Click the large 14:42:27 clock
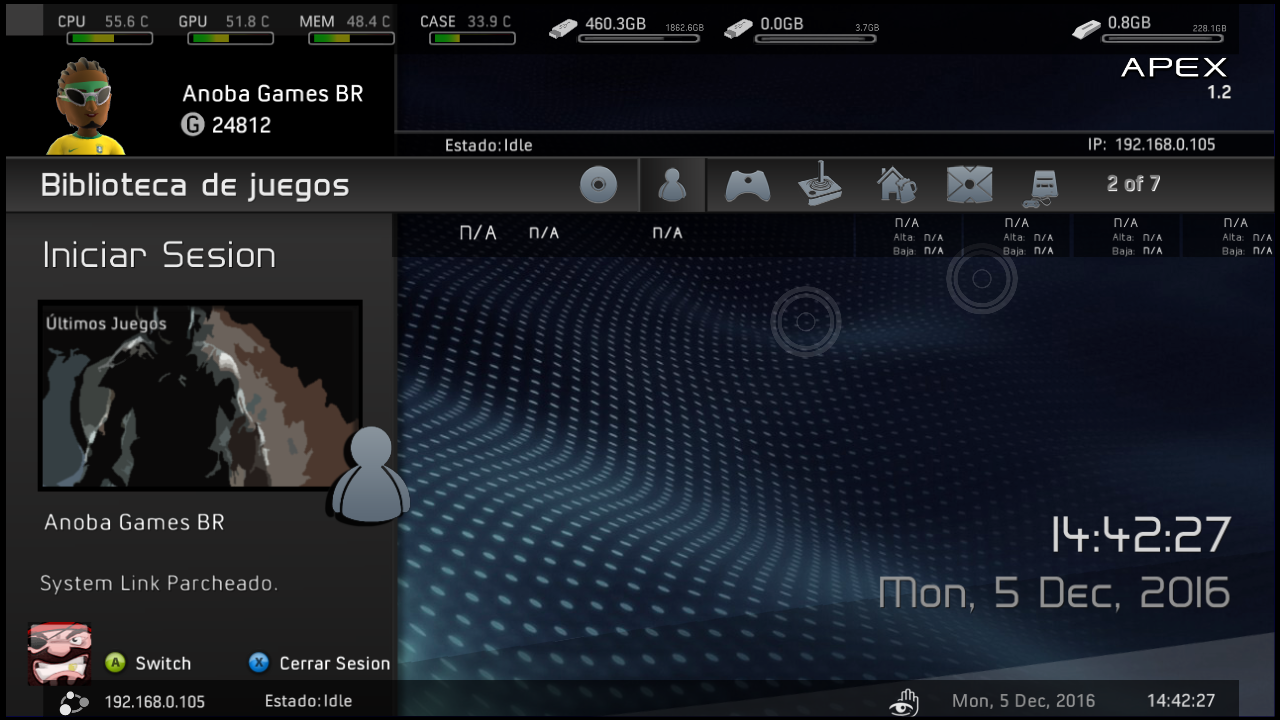1280x720 pixels. [1140, 536]
